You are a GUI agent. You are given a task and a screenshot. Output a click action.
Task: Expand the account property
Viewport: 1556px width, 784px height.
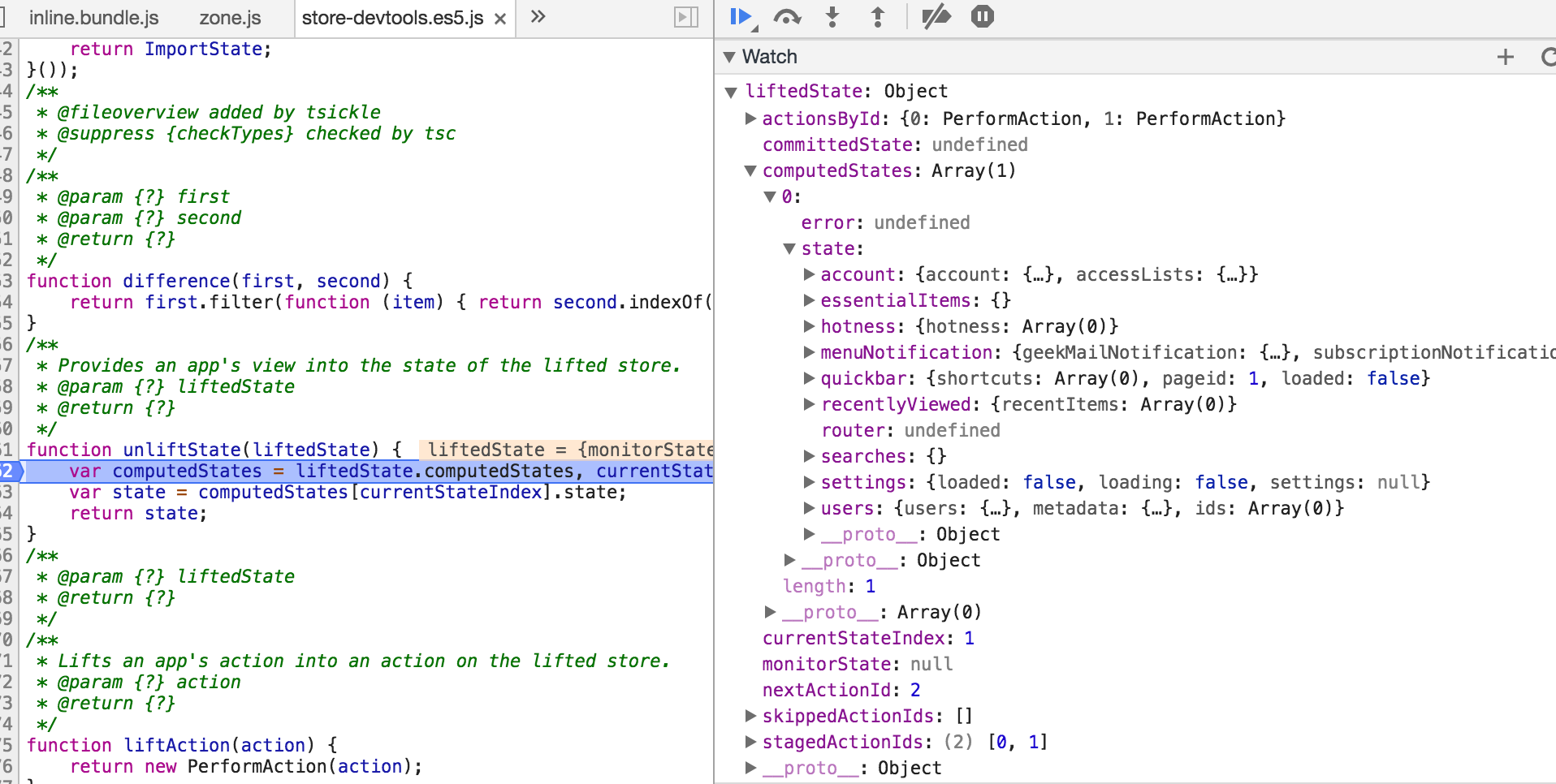[809, 274]
